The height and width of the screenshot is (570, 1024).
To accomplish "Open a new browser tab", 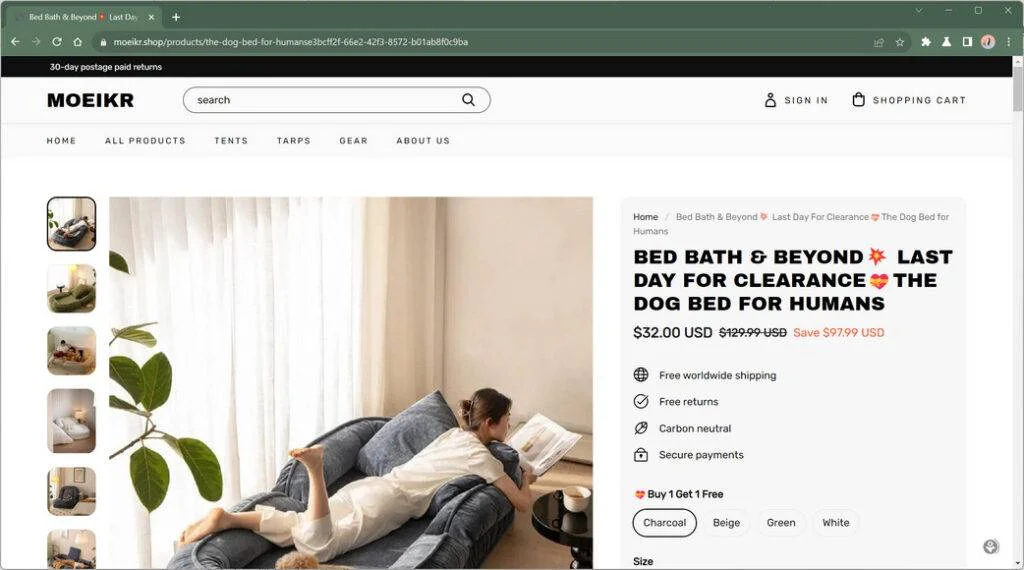I will (176, 17).
